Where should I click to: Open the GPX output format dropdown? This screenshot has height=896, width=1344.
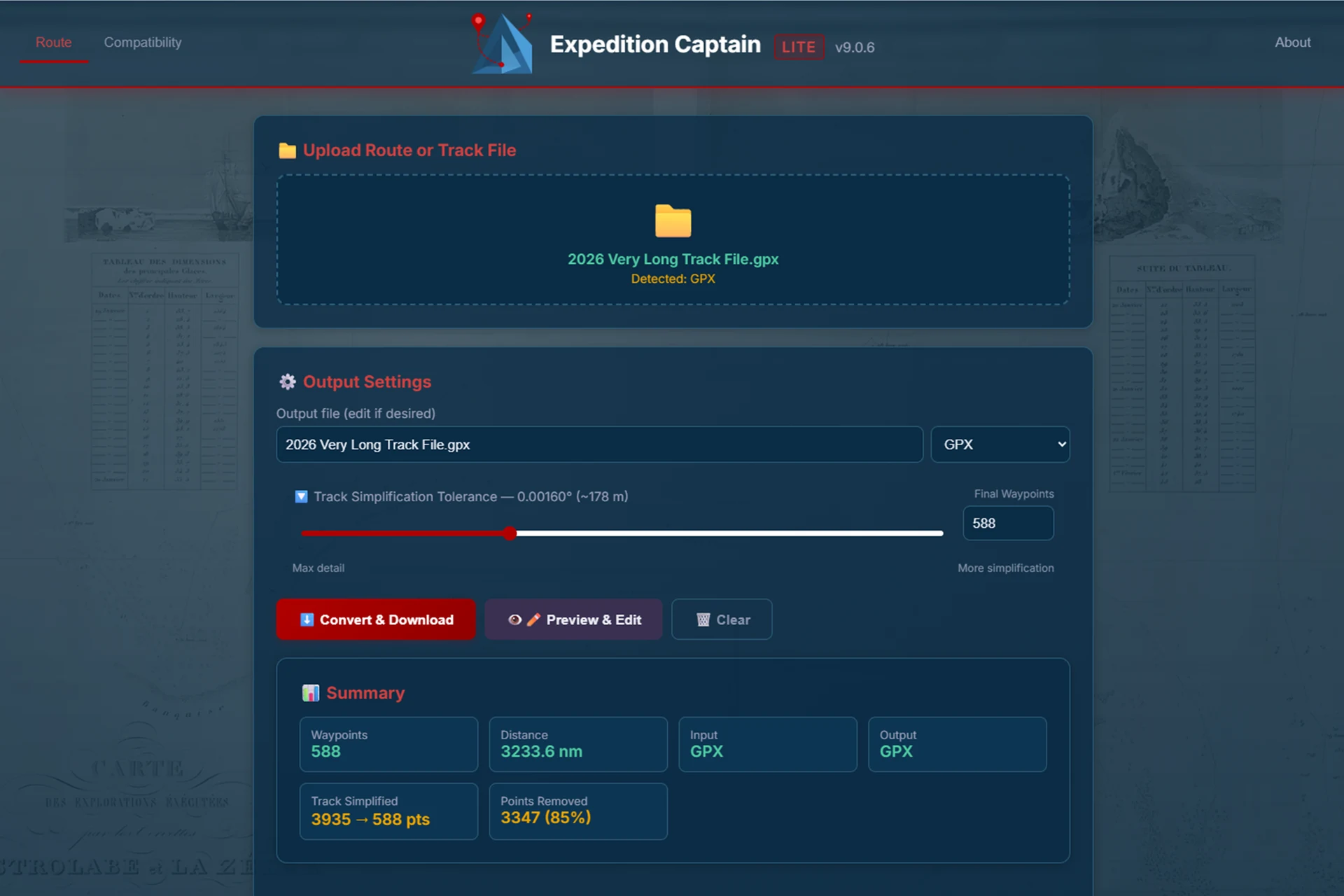(x=1000, y=444)
